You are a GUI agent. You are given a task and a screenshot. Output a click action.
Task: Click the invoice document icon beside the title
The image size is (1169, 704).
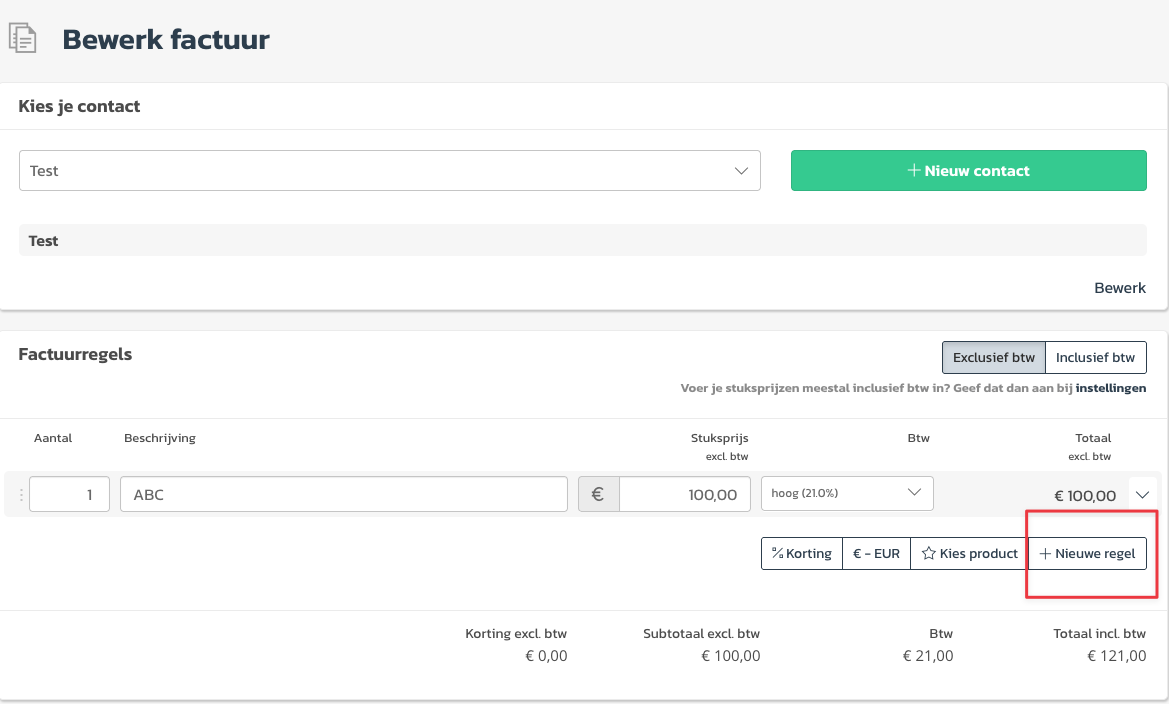23,39
